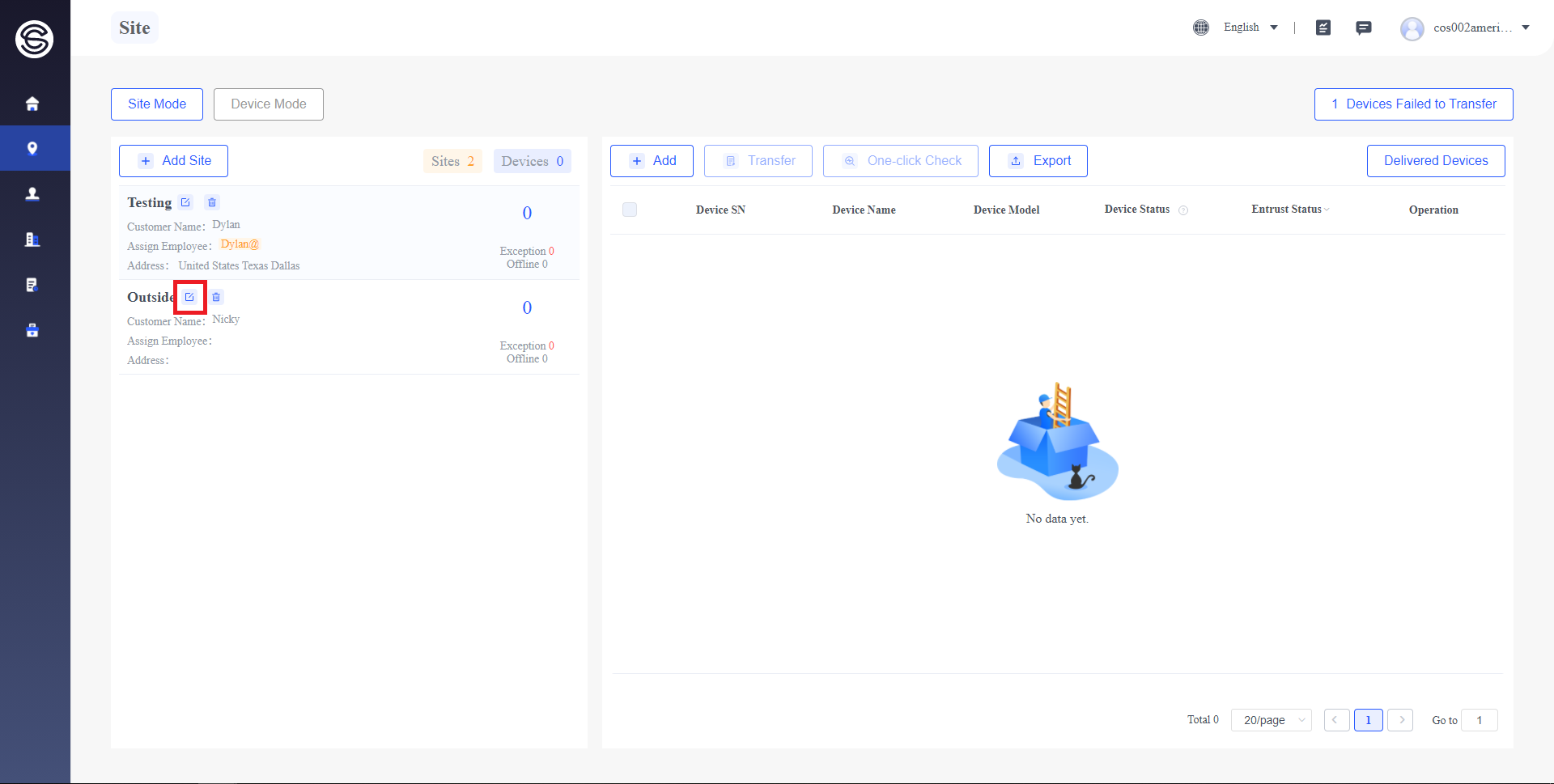Image resolution: width=1554 pixels, height=784 pixels.
Task: Open the 20/page size dropdown
Action: point(1272,720)
